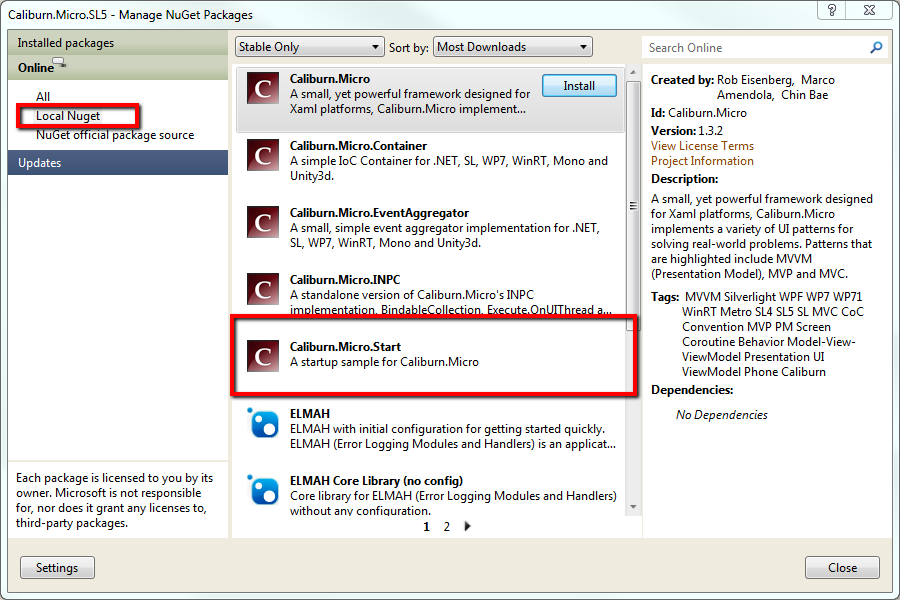The image size is (900, 600).
Task: Click the No Dependencies text
Action: coord(721,415)
